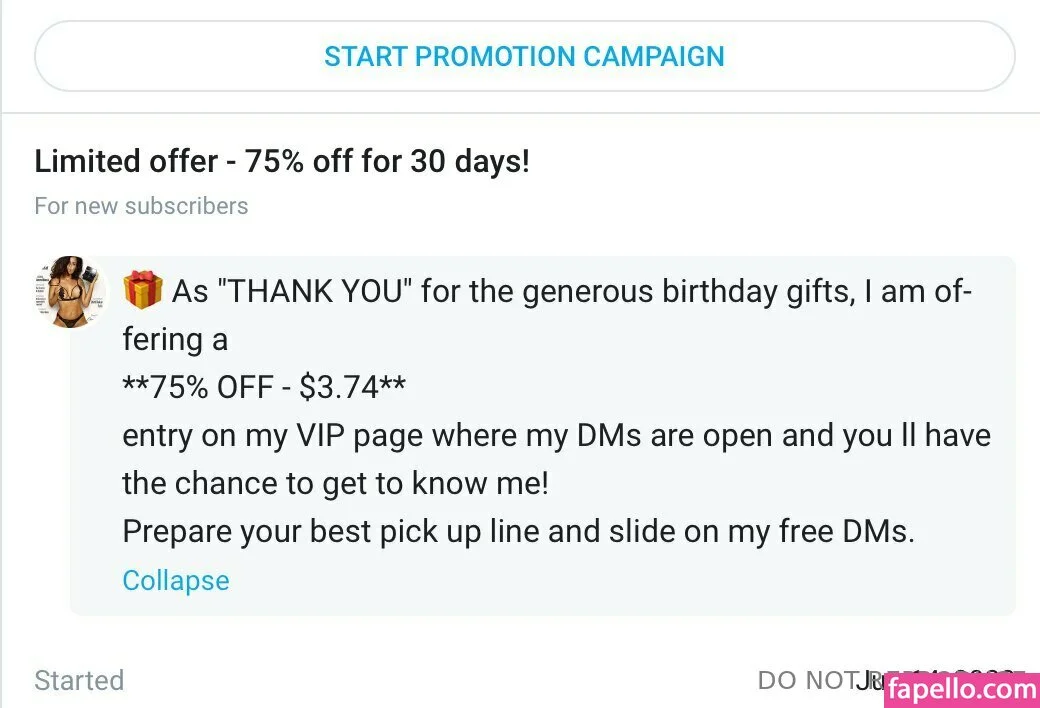Click 'the chance to get to know me!' line
The height and width of the screenshot is (708, 1040).
[x=335, y=483]
